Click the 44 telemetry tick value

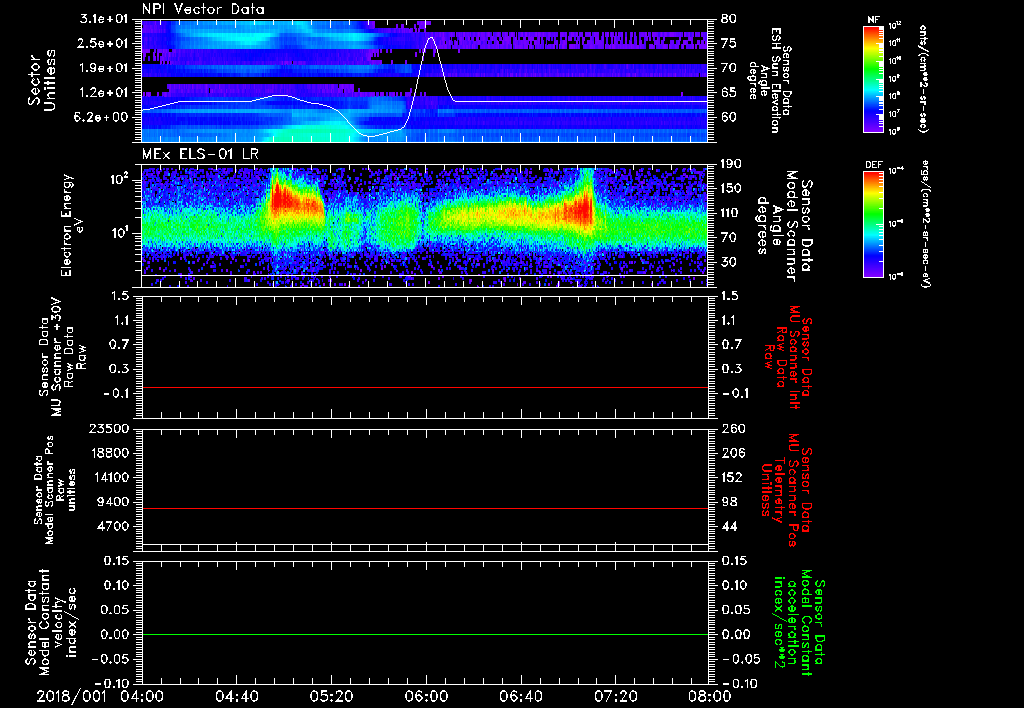(x=729, y=526)
